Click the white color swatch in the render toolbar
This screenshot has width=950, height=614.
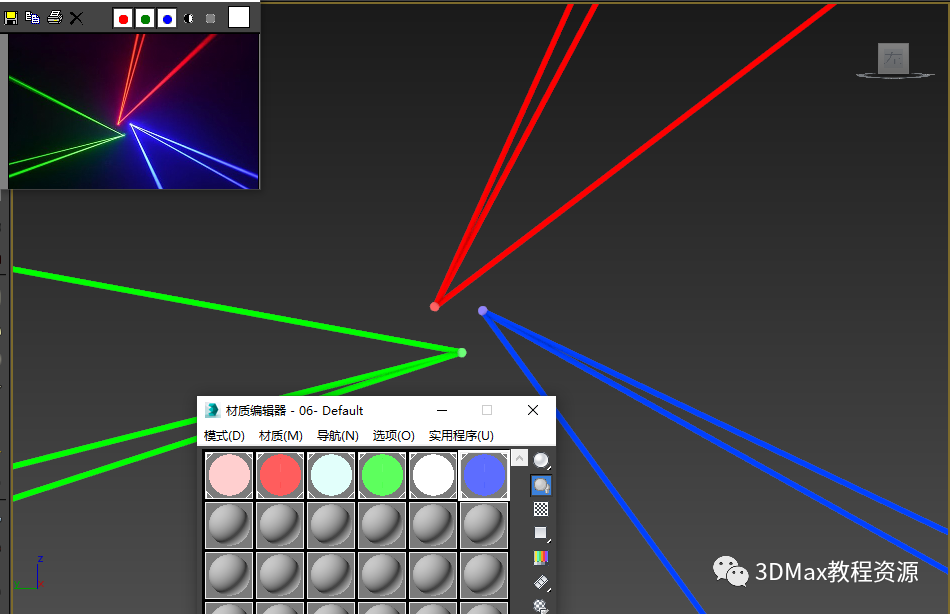coord(239,18)
